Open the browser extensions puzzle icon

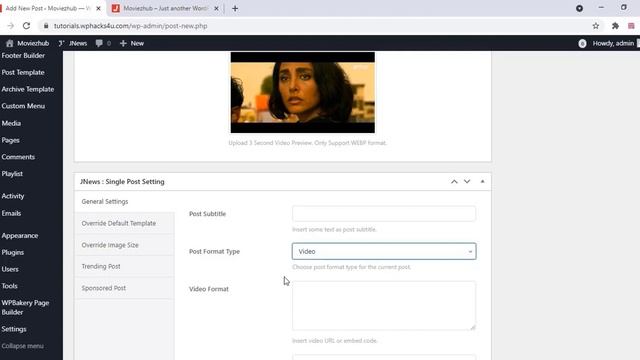pyautogui.click(x=616, y=26)
